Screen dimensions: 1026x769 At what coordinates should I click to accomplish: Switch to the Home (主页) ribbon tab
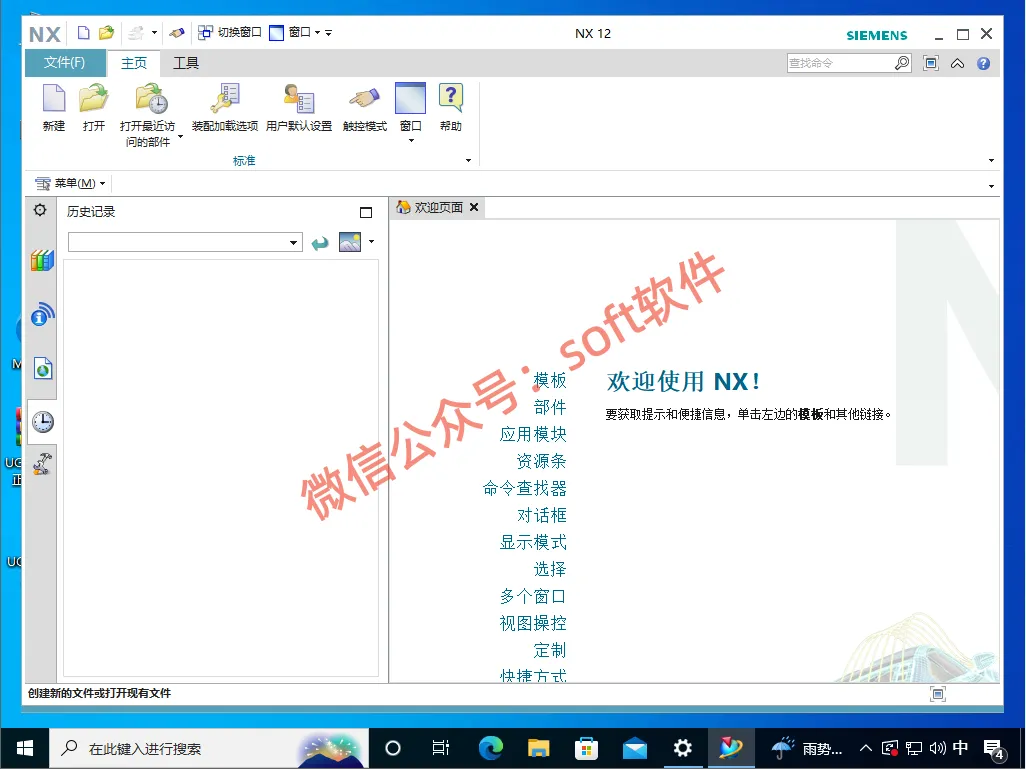point(134,63)
